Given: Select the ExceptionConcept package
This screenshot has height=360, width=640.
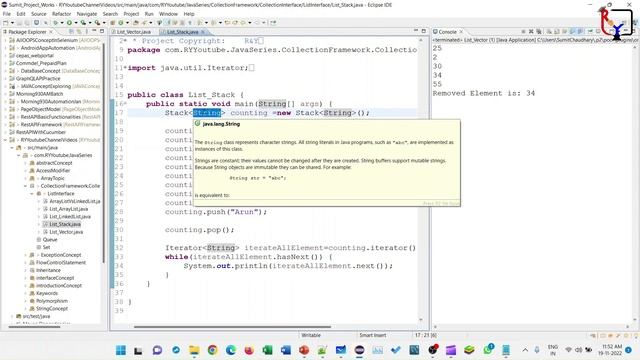Looking at the screenshot, I should pos(60,255).
